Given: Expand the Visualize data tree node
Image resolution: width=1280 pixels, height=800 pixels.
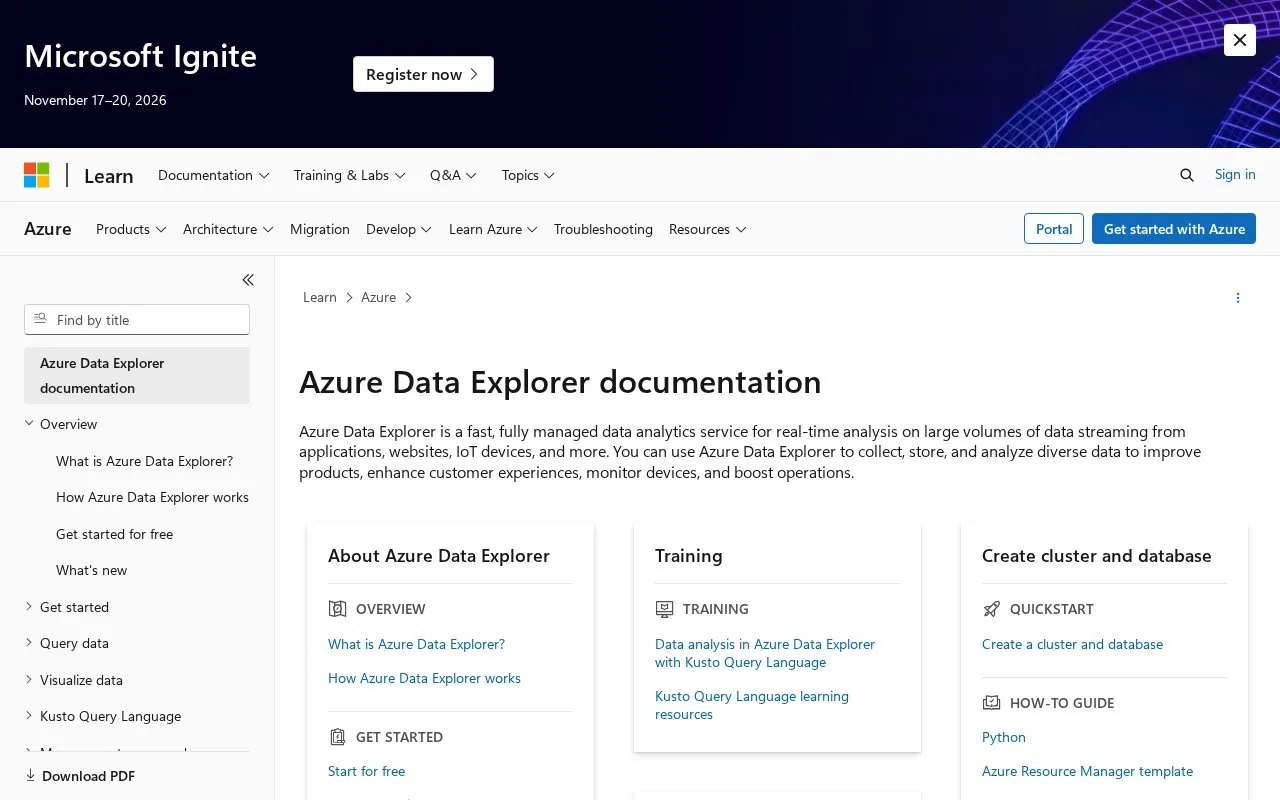Looking at the screenshot, I should pyautogui.click(x=29, y=680).
